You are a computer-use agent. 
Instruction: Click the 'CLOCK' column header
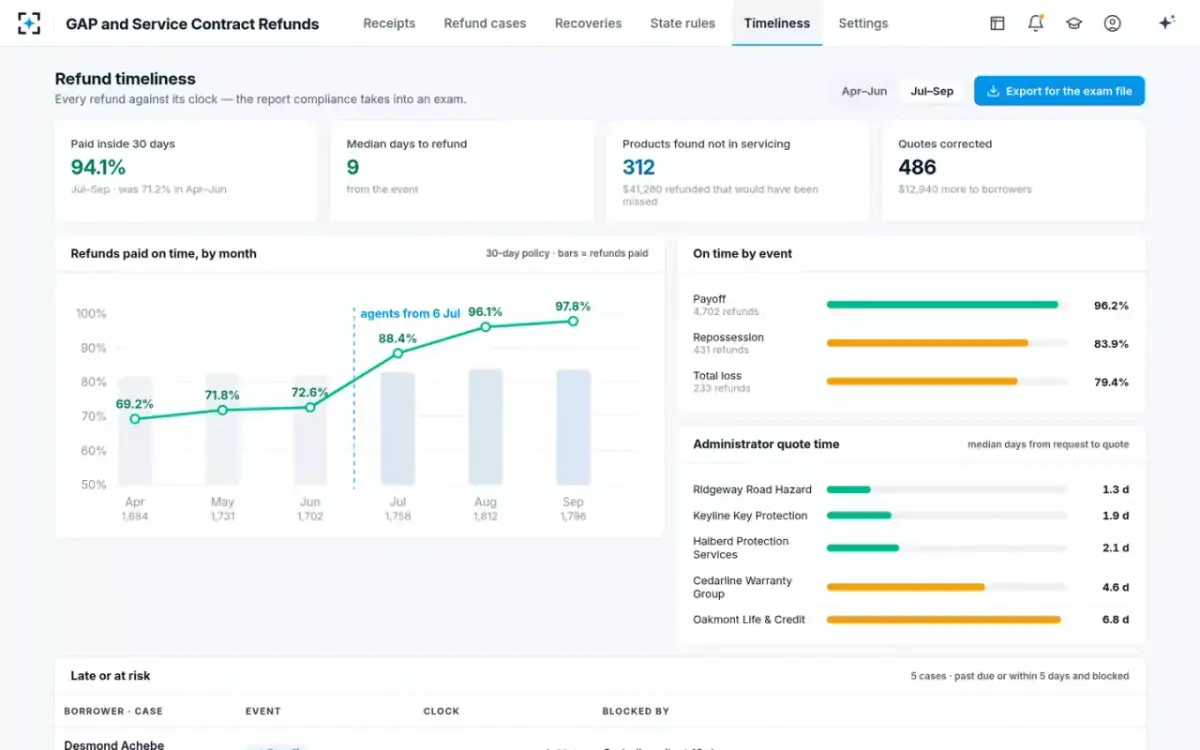click(441, 711)
